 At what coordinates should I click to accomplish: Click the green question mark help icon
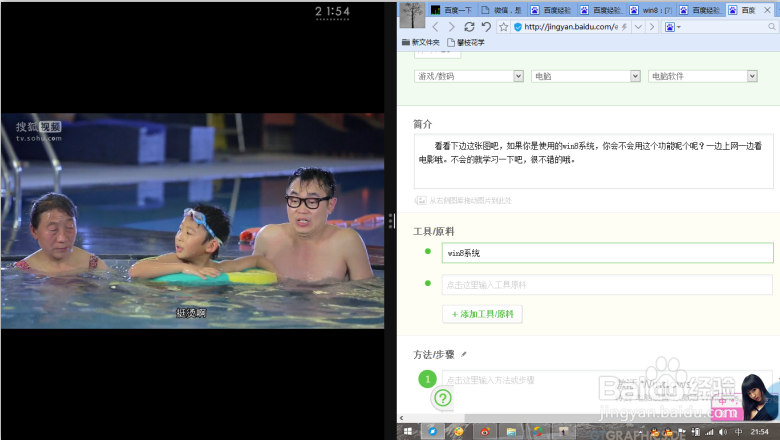point(443,398)
